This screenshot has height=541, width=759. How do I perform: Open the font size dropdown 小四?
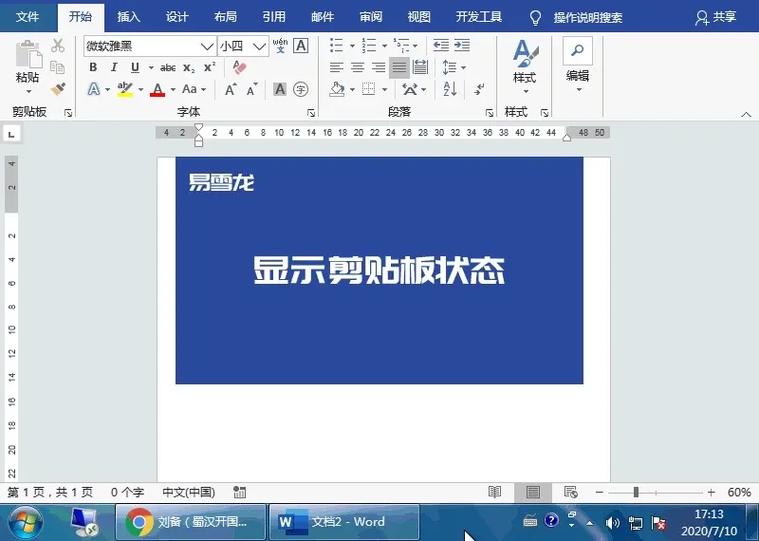click(259, 46)
